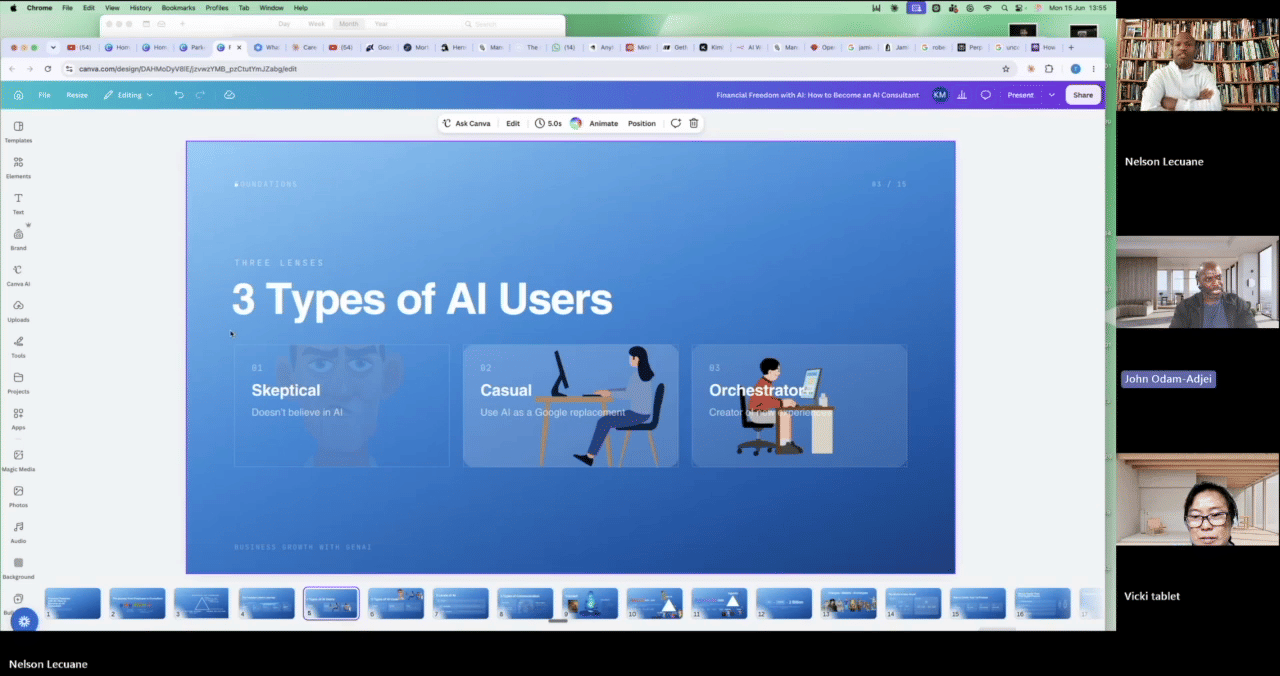Select the Skeptical card title

(x=286, y=390)
